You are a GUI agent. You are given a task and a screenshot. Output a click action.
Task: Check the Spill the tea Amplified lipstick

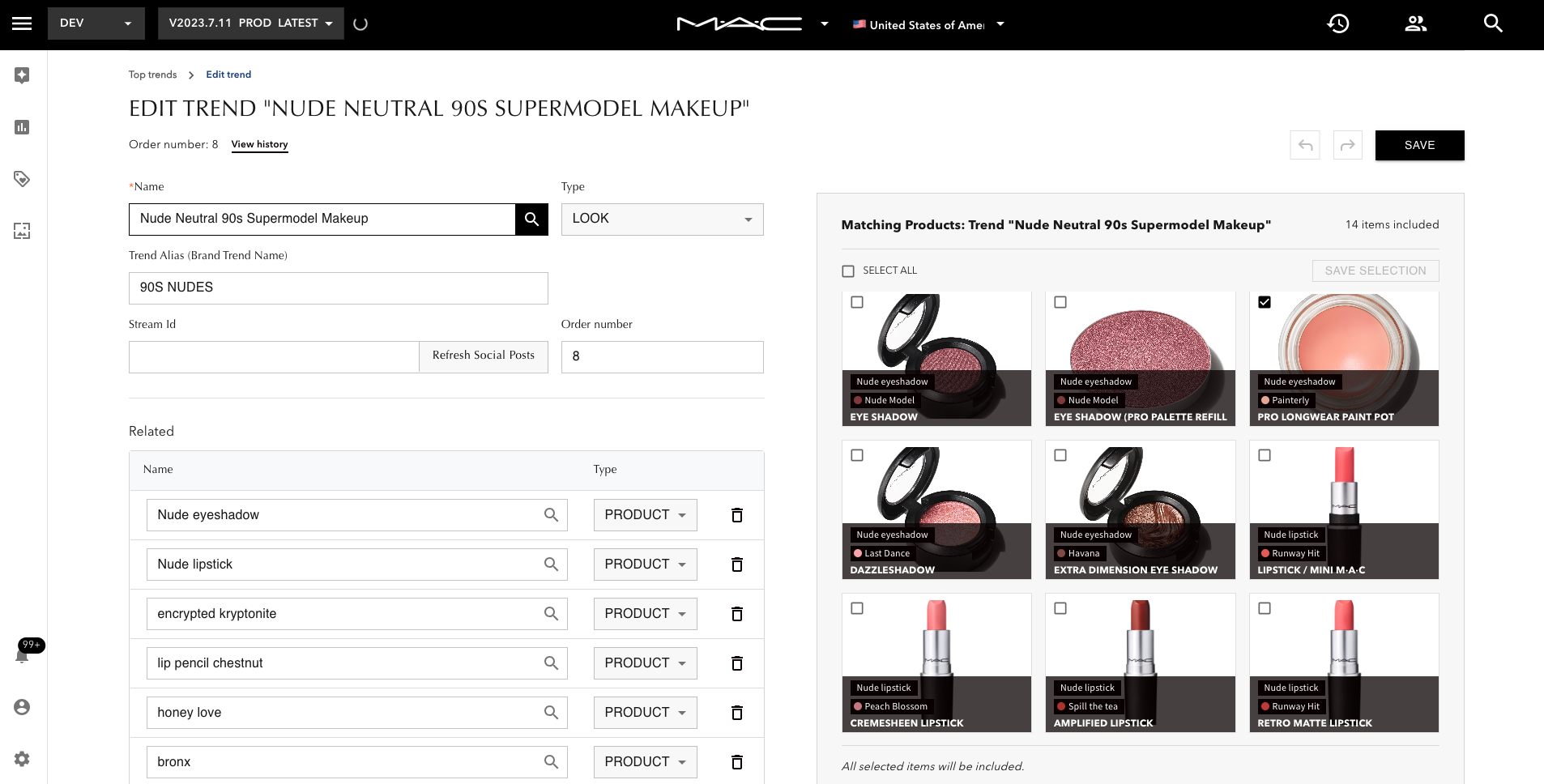tap(1060, 608)
